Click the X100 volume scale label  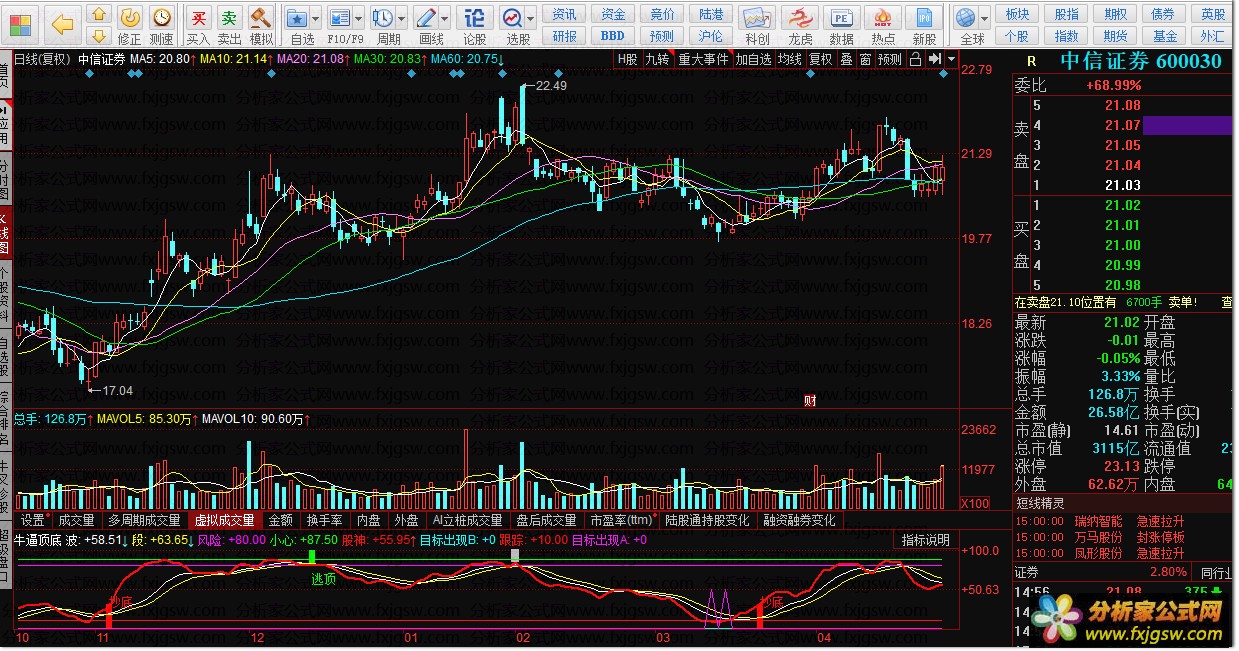coord(975,503)
